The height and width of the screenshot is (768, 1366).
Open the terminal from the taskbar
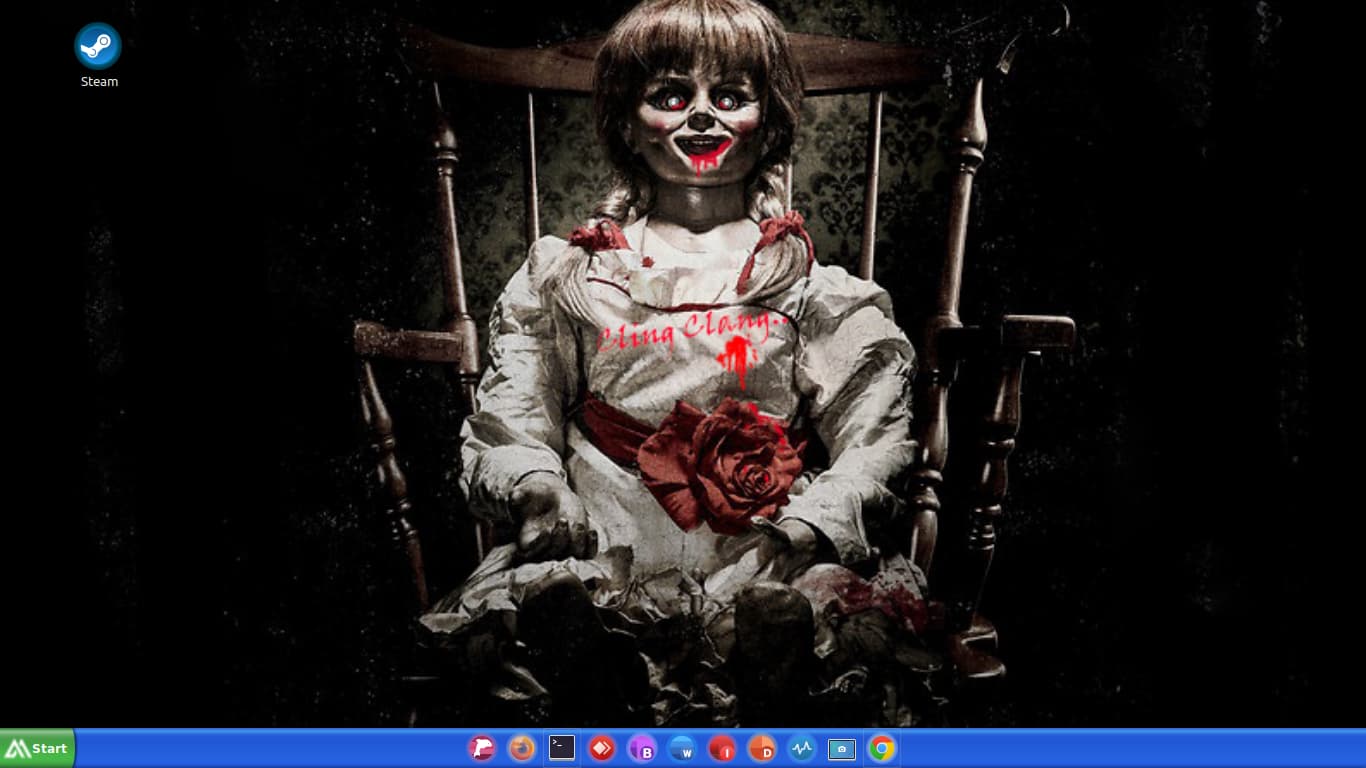coord(562,748)
